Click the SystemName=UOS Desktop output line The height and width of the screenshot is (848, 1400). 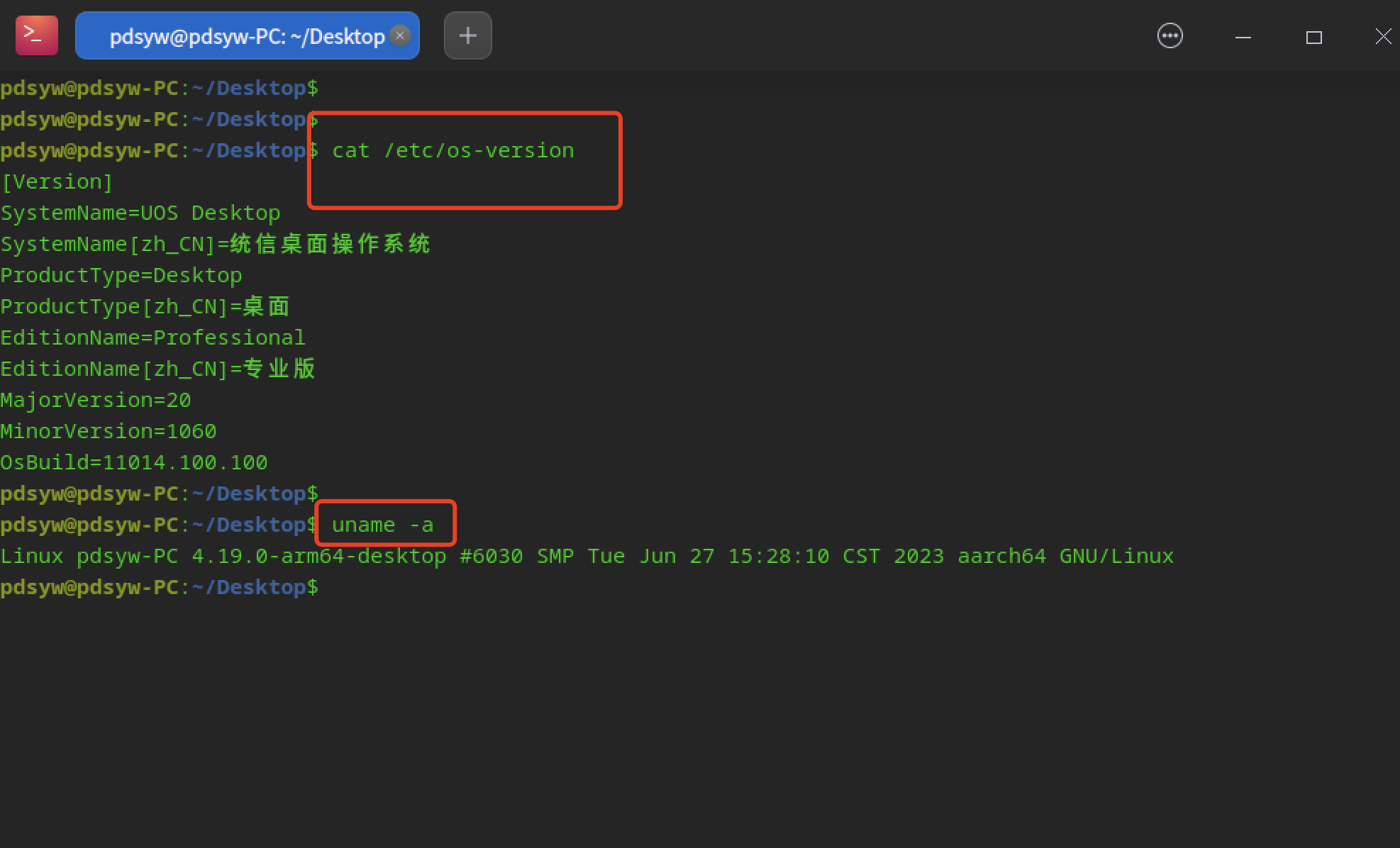(140, 213)
